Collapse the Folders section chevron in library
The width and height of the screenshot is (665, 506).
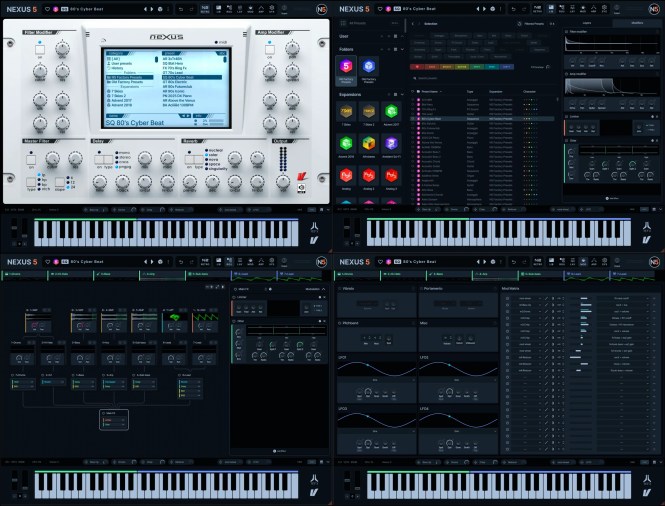click(x=402, y=49)
